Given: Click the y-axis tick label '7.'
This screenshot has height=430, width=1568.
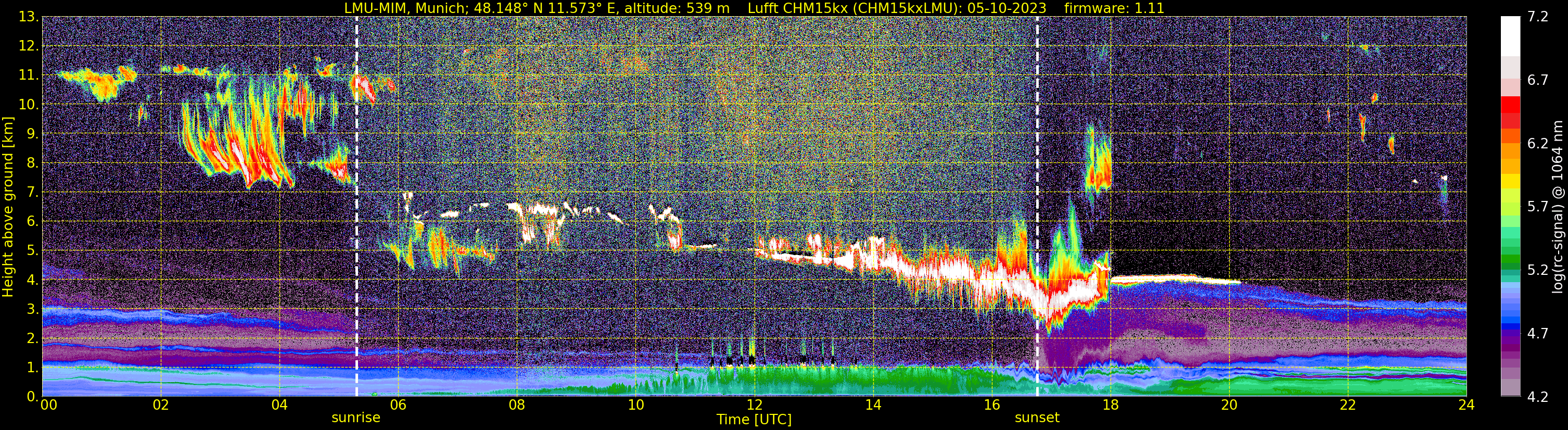Looking at the screenshot, I should pos(32,193).
